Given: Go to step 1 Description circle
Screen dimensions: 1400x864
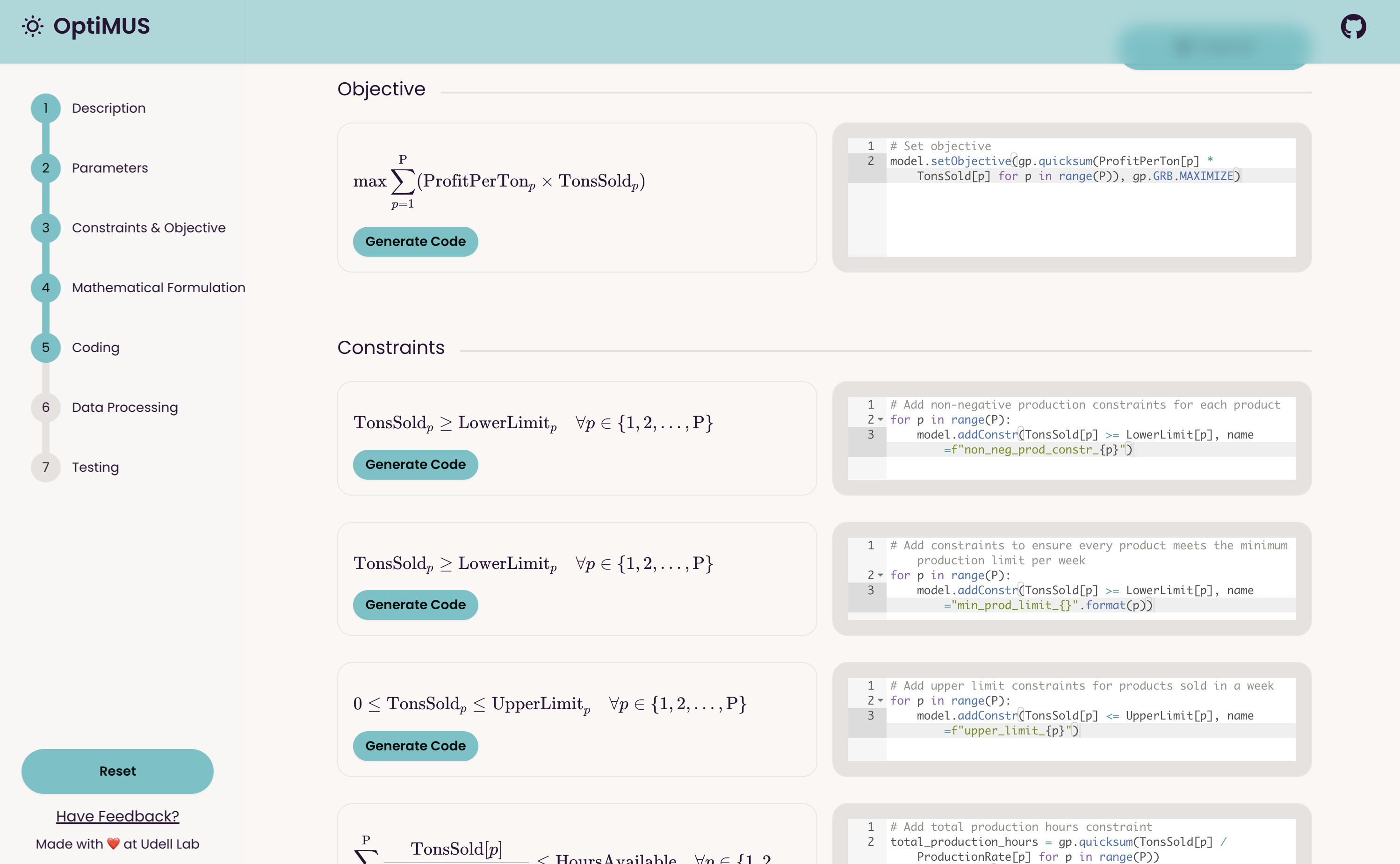Looking at the screenshot, I should [x=46, y=108].
